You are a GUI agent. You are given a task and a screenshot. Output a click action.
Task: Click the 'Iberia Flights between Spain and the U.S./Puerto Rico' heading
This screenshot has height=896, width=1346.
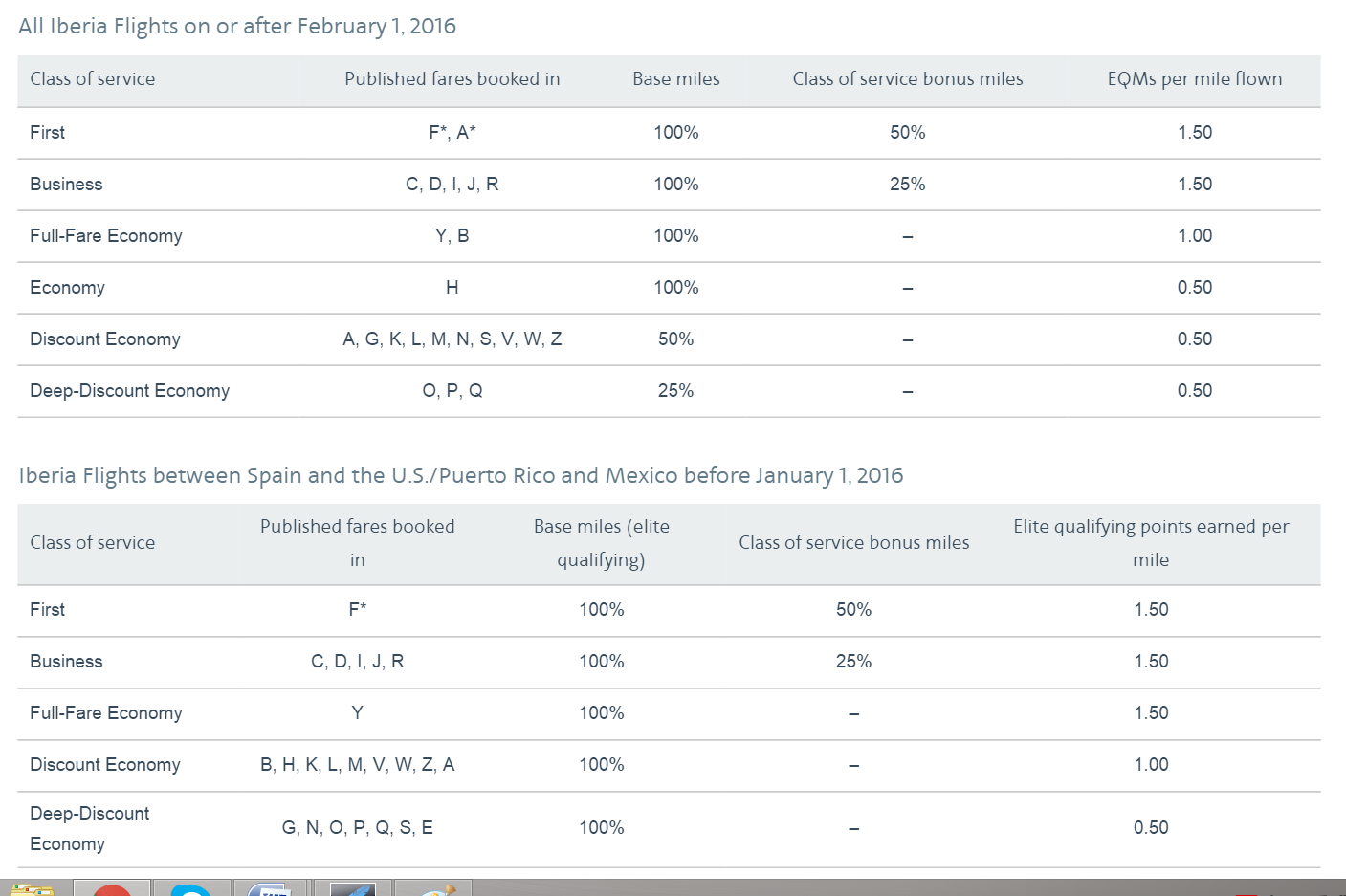461,475
